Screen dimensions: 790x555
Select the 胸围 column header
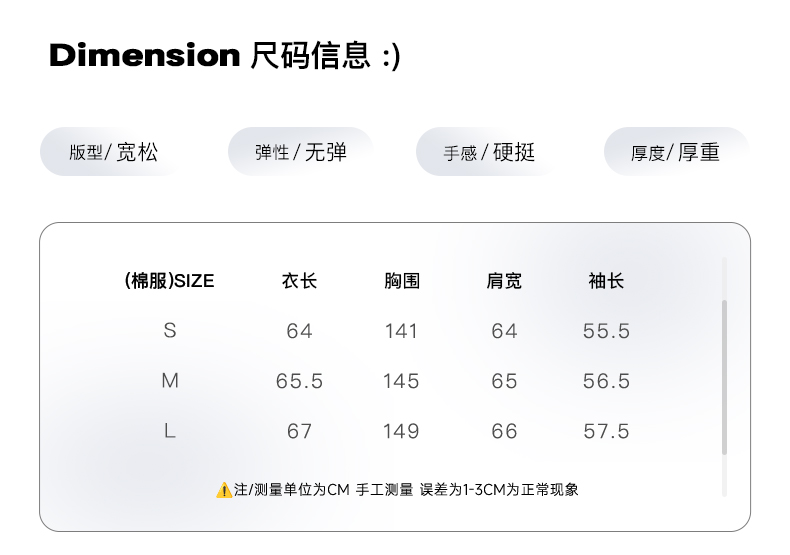point(401,281)
